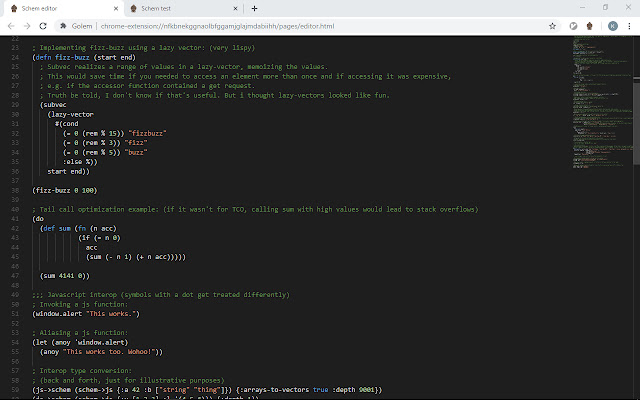Click the "(sum 4141 0))" expression
Screen dimensions: 640x400
pos(64,276)
